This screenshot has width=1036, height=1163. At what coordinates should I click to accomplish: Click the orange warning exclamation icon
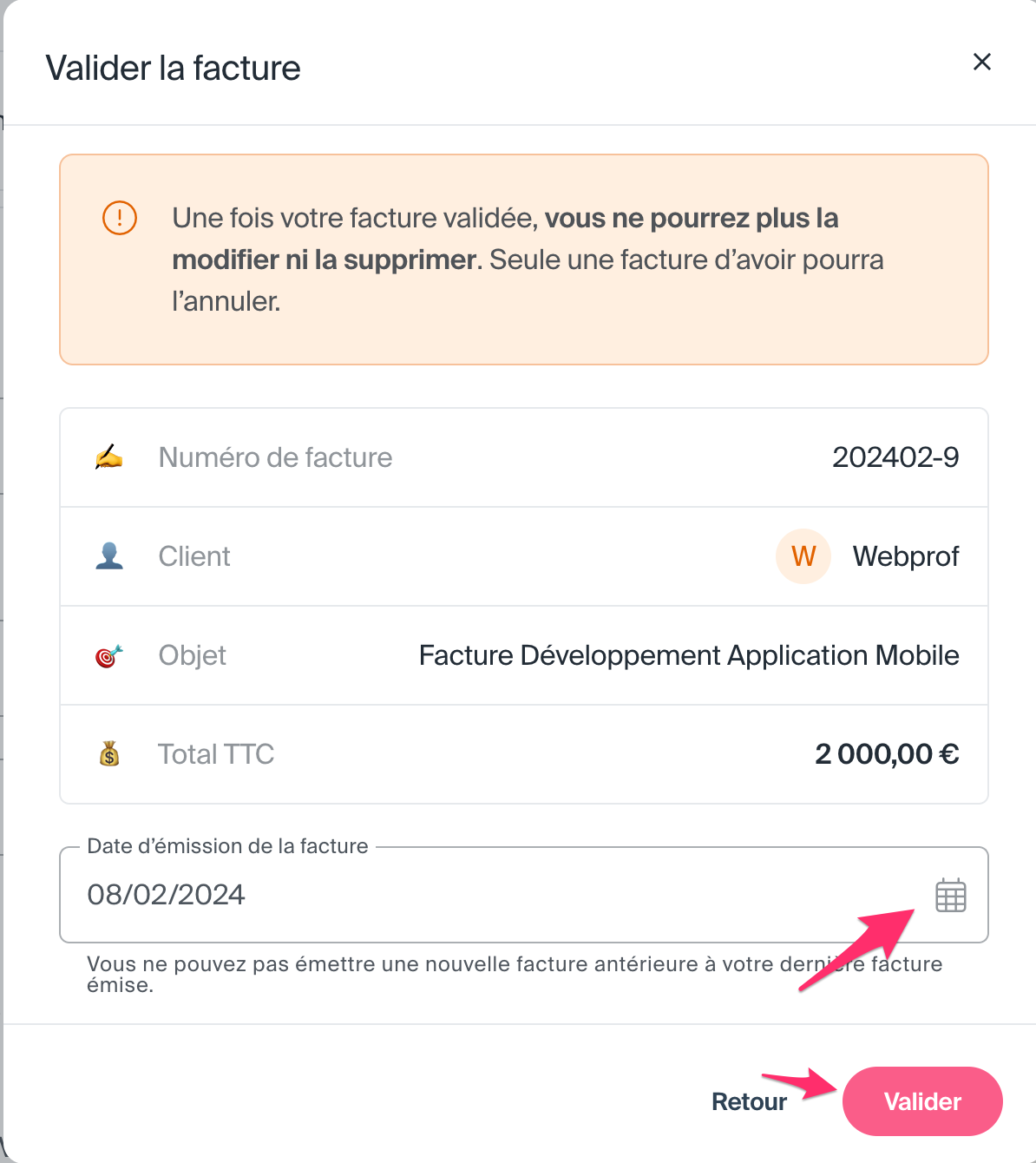pos(120,218)
